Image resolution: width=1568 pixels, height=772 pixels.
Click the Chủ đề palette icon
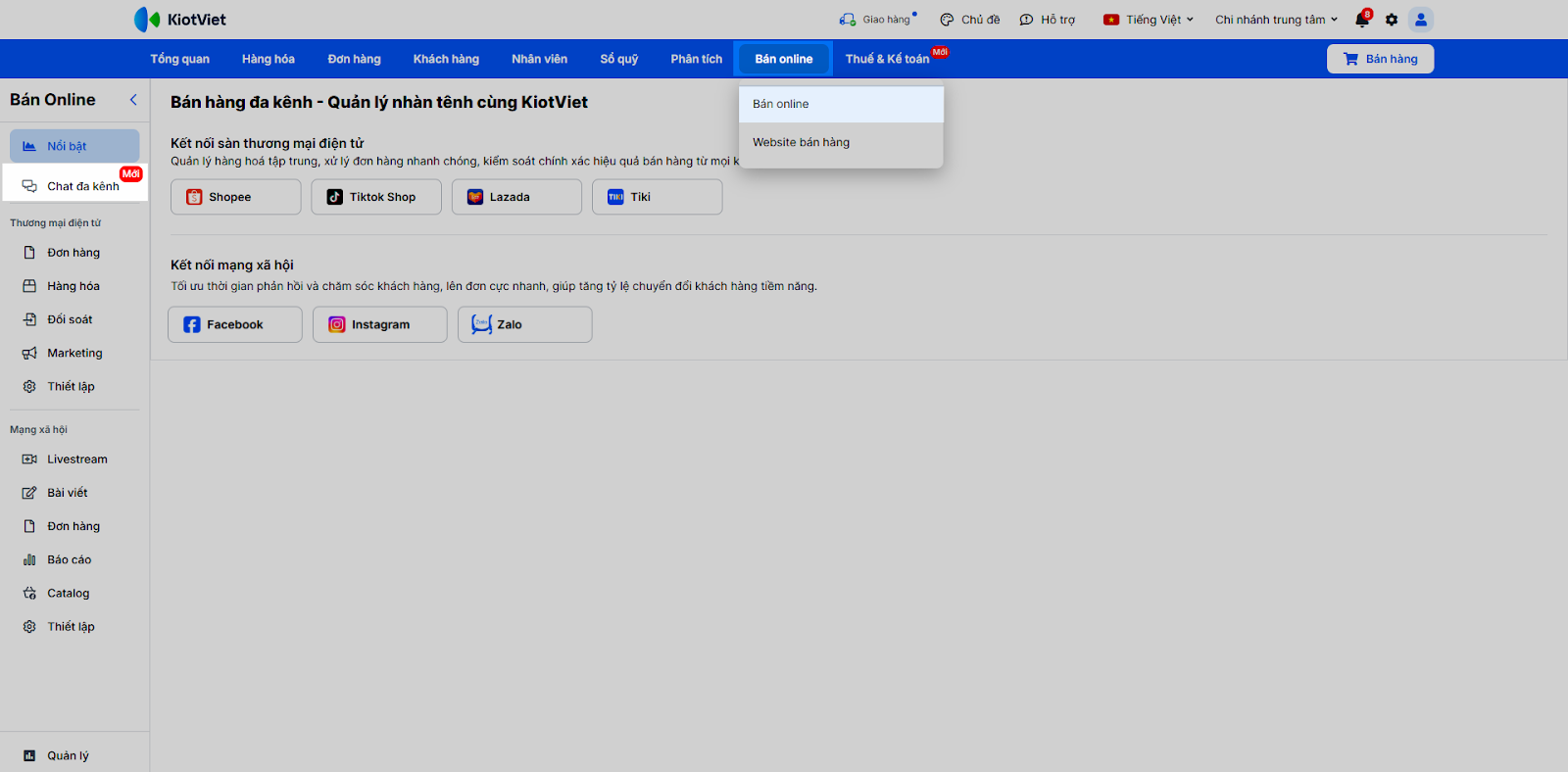pyautogui.click(x=947, y=20)
